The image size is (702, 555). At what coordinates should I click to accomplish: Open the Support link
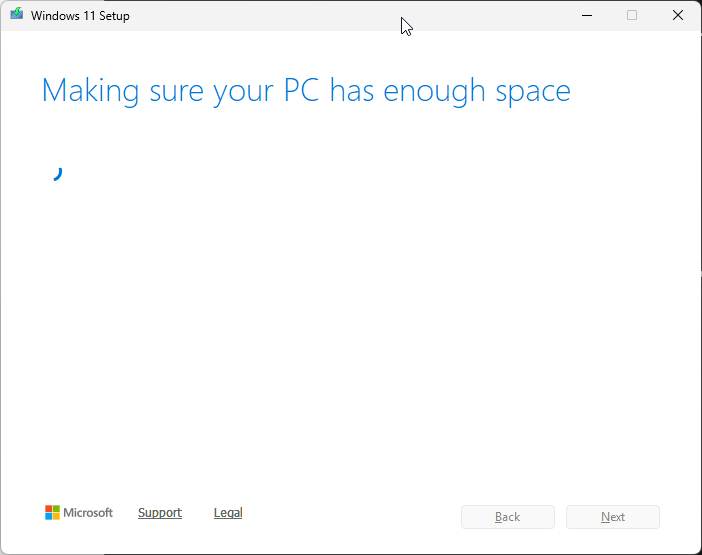click(x=160, y=513)
